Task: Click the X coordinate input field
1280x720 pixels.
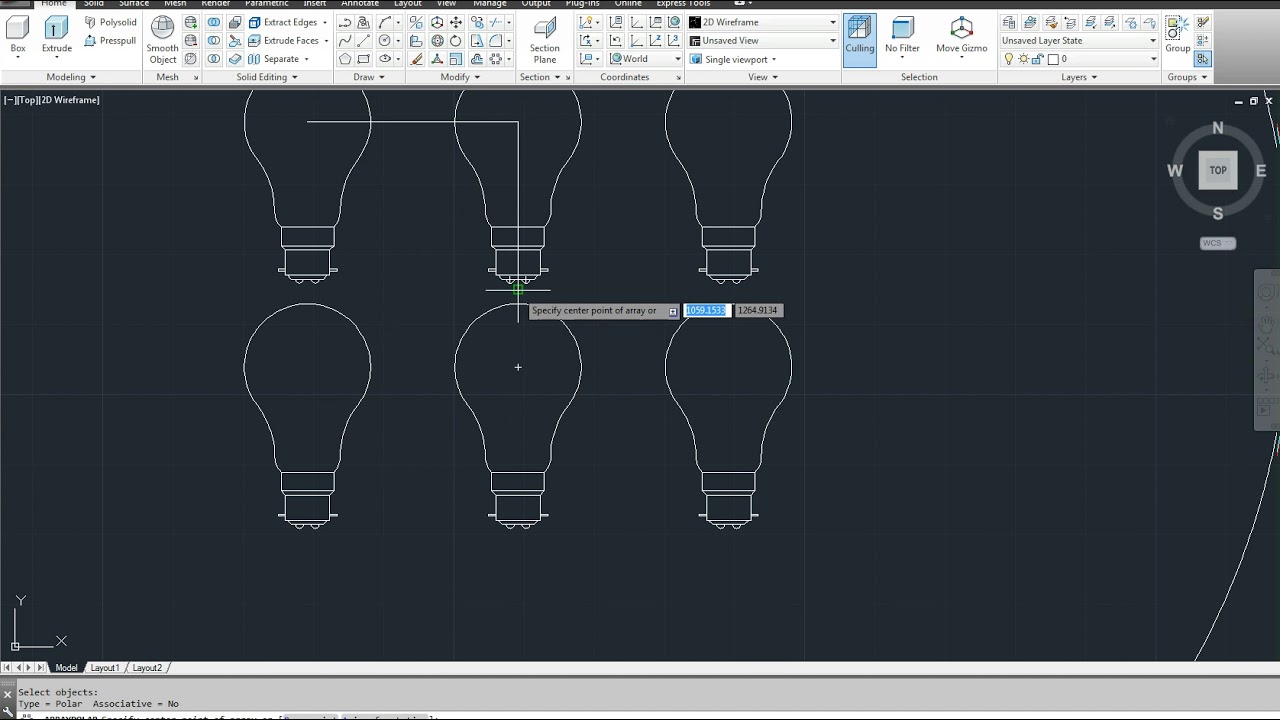Action: [x=707, y=310]
